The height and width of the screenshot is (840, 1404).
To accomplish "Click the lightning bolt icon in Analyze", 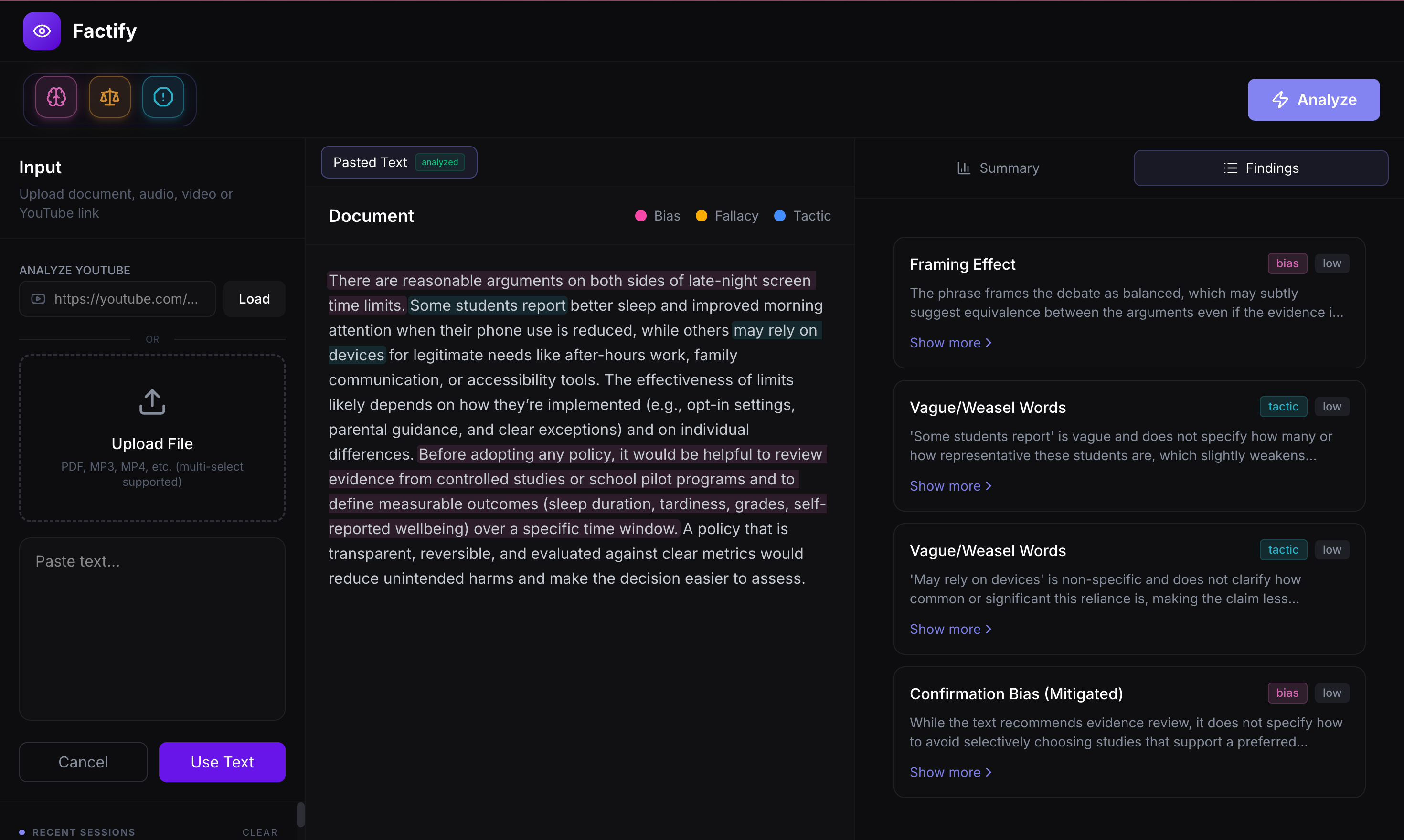I will (1280, 100).
